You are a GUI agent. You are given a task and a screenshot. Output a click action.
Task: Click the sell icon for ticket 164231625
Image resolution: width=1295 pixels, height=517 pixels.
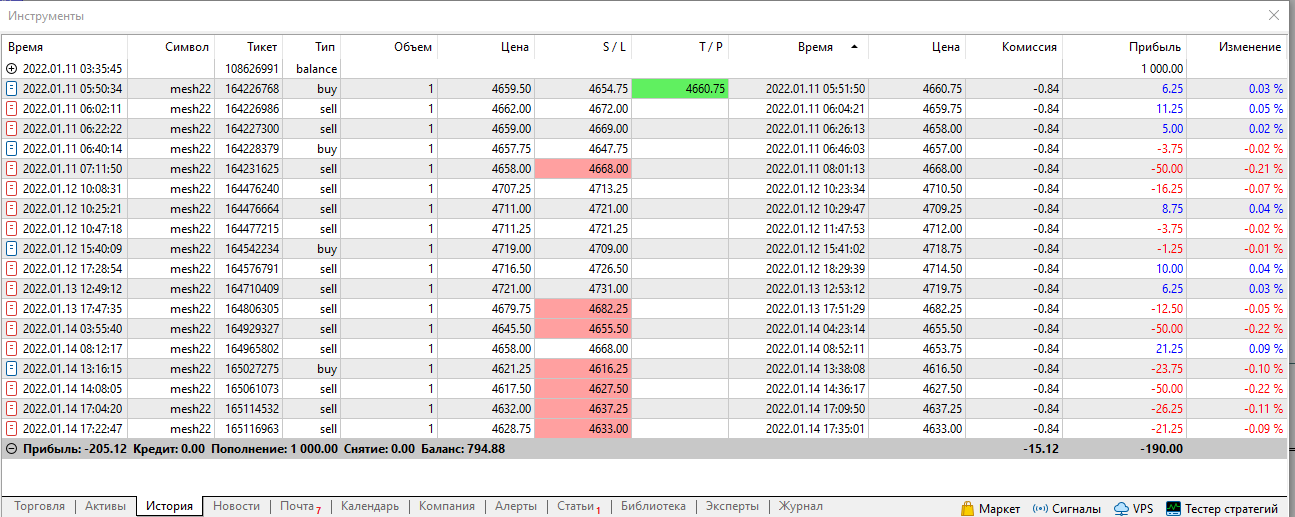[x=12, y=169]
